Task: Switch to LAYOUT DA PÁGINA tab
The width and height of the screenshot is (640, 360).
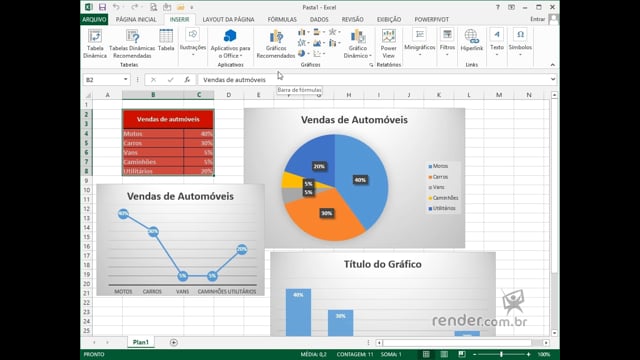Action: tap(228, 19)
